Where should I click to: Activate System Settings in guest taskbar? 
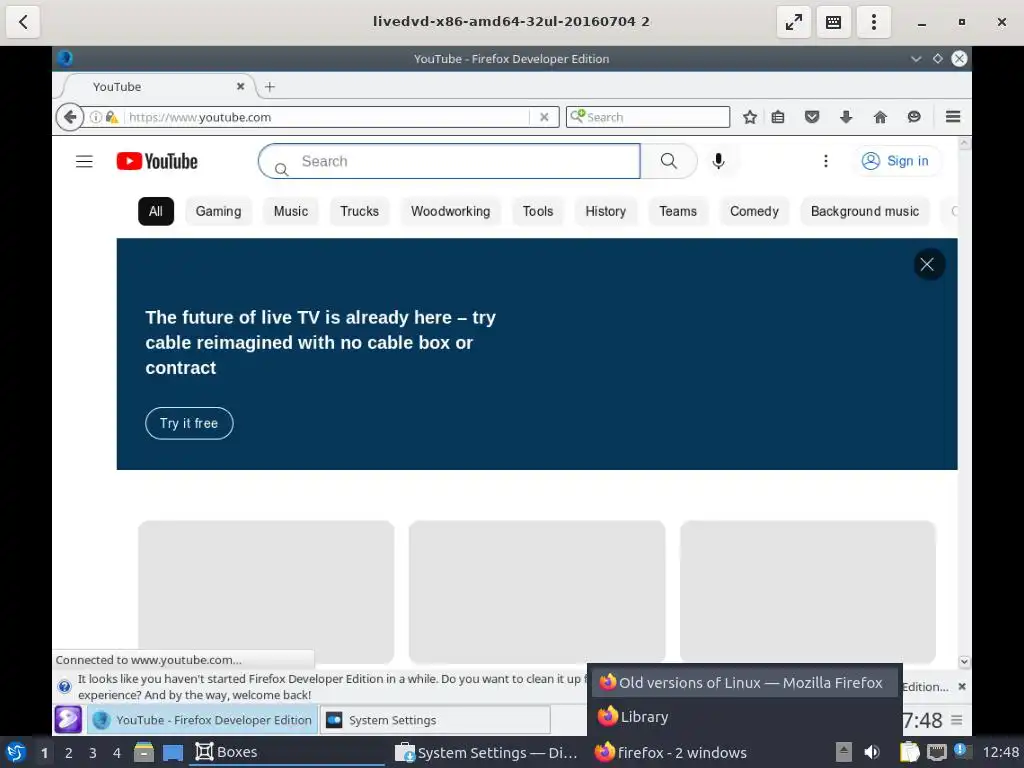click(435, 720)
